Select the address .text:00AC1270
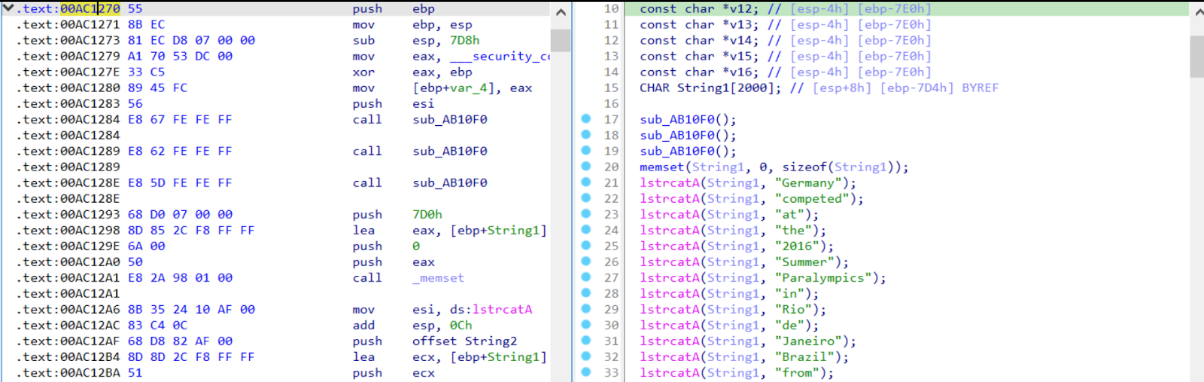The image size is (1204, 382). tap(67, 8)
